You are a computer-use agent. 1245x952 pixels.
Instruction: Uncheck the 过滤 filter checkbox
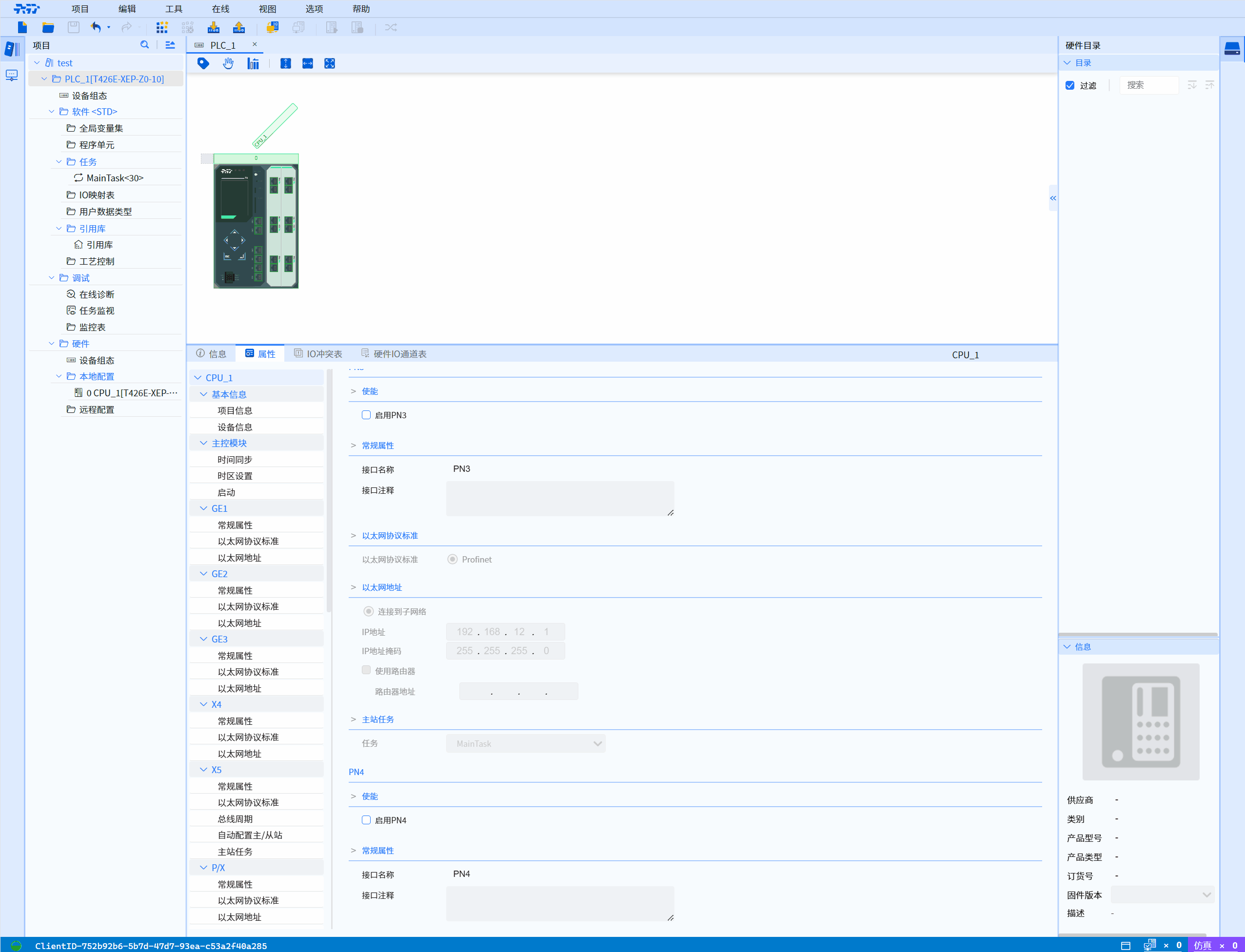coord(1070,86)
